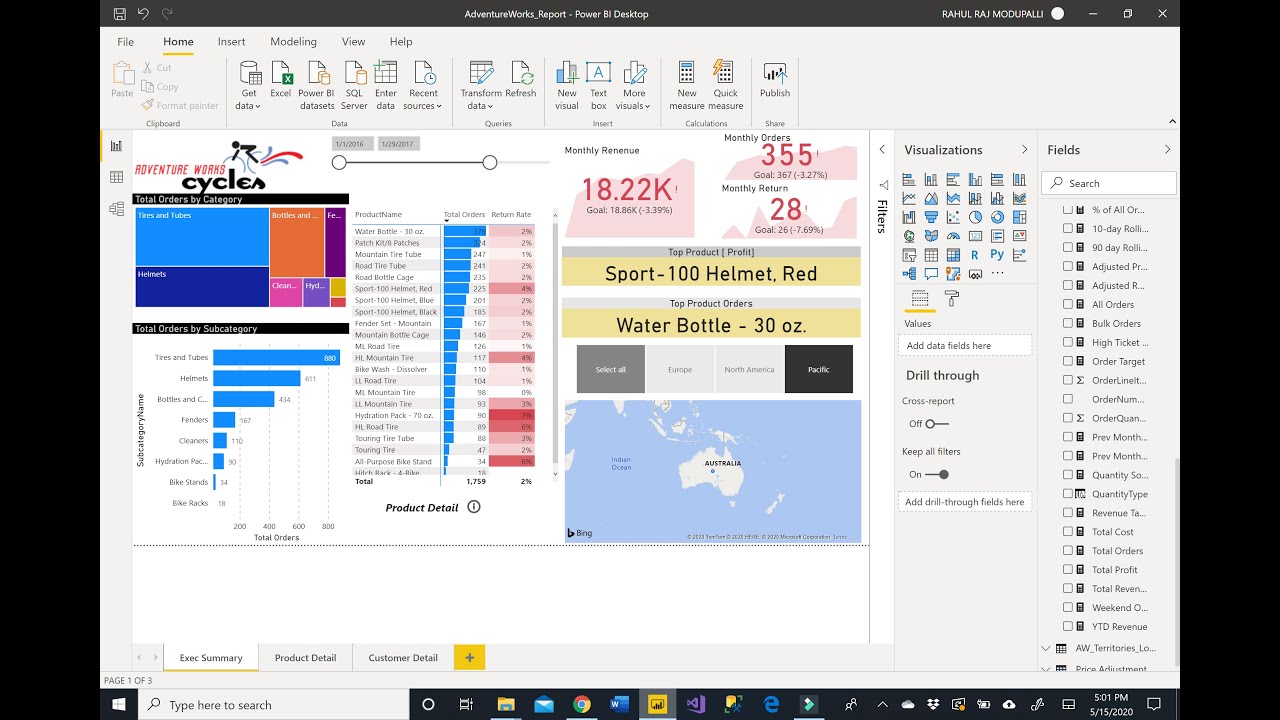Check the Total Cost field

click(x=1068, y=532)
